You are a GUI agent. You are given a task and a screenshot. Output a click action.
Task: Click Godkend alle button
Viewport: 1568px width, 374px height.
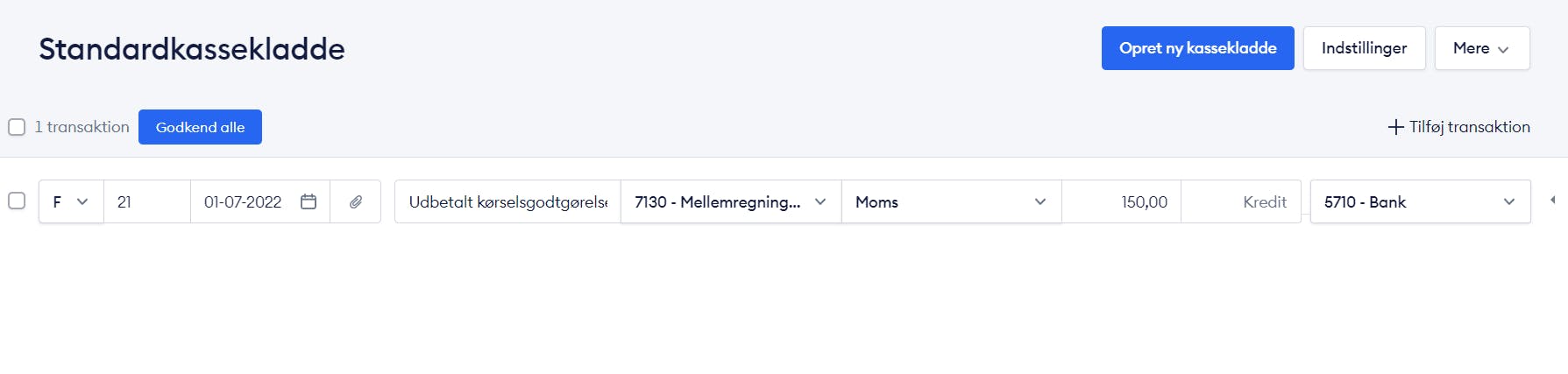tap(200, 127)
